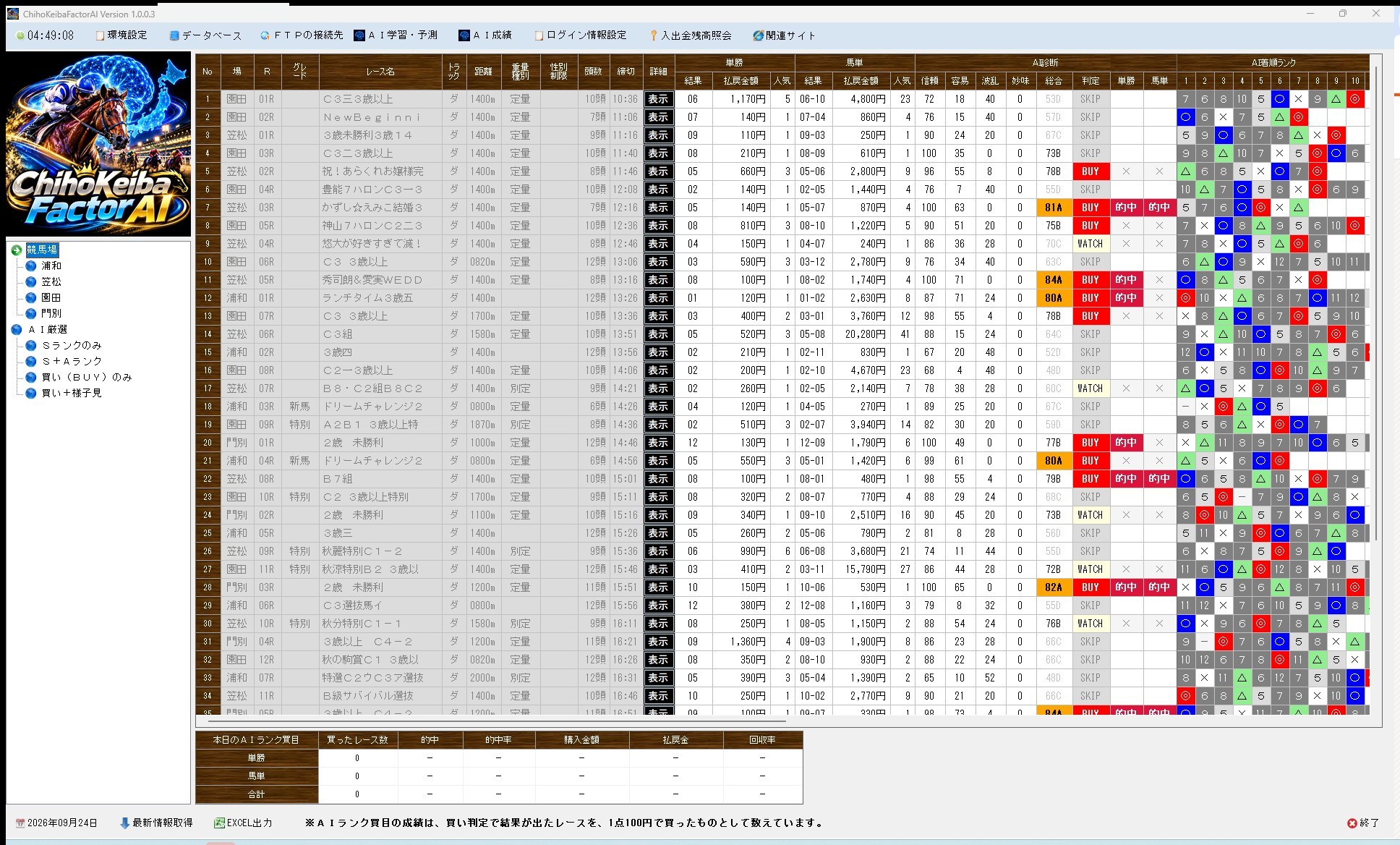Select Ｓランクのみ filter in tree
Screen dimensions: 1400x845
72,345
